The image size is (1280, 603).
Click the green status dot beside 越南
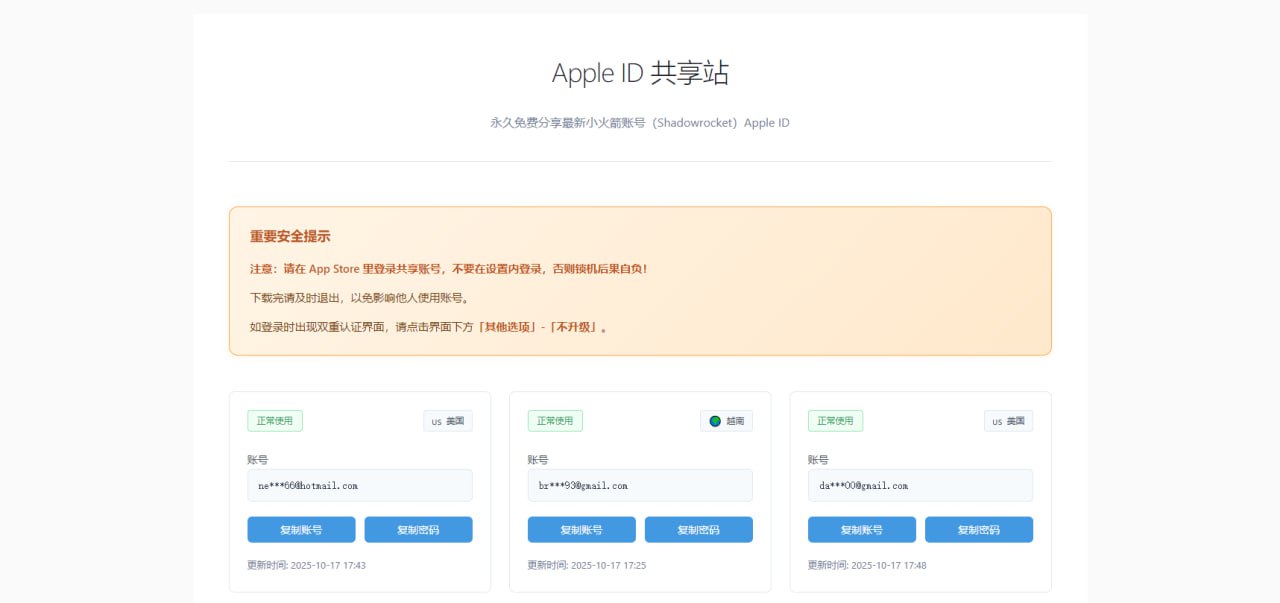pos(715,420)
